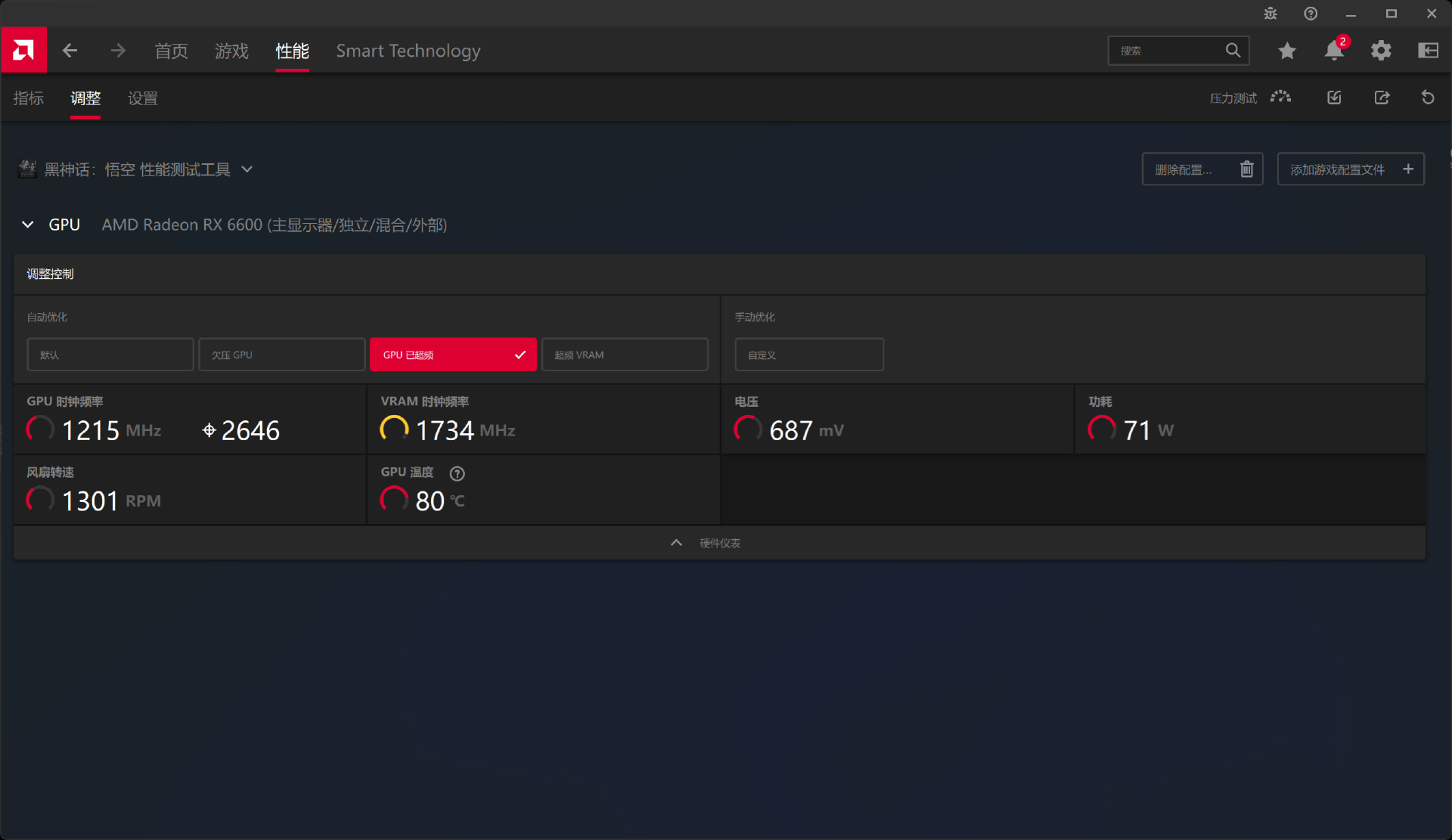Click the voltage 687 mV gauge

point(748,429)
